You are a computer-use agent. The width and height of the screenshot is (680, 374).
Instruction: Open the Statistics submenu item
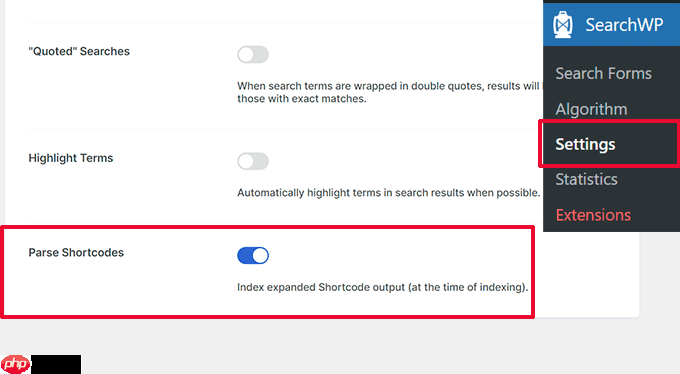[x=586, y=179]
